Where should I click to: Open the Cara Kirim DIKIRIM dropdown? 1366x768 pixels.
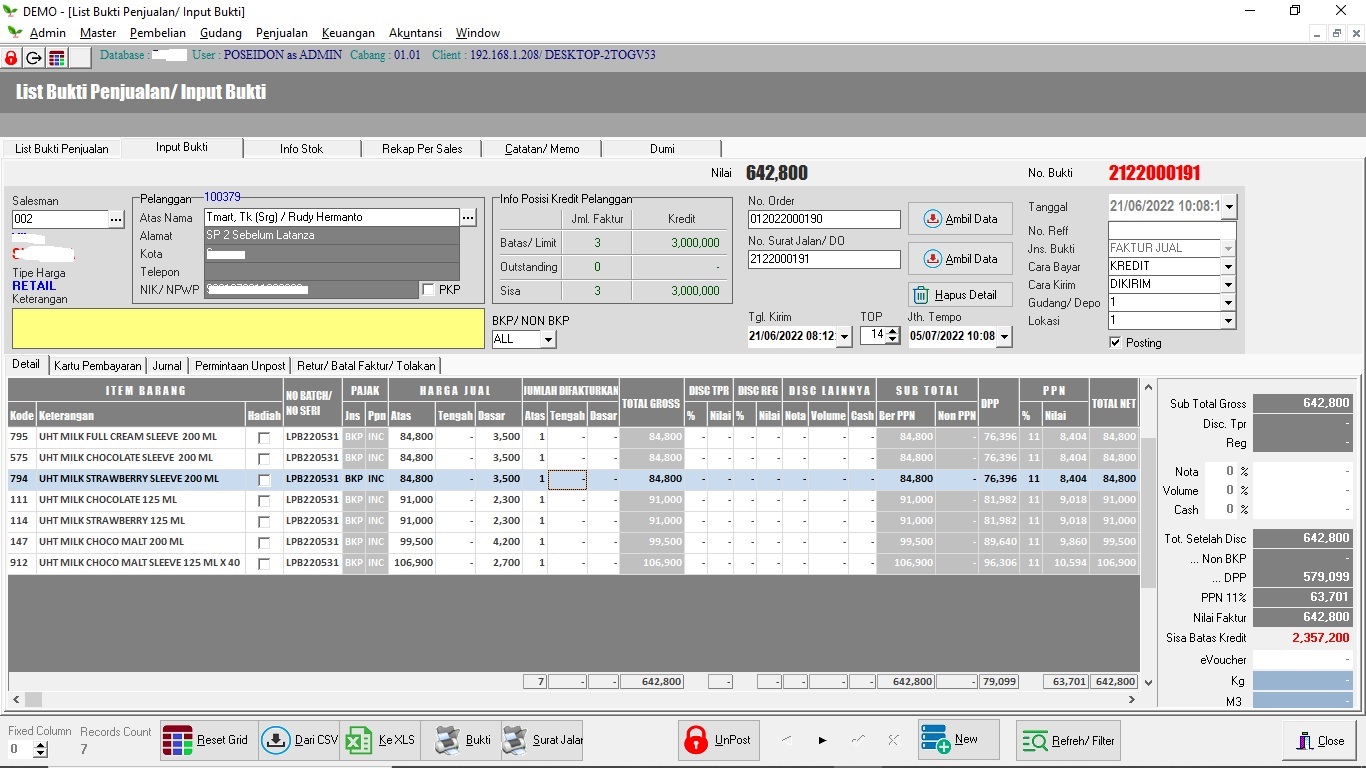(1228, 285)
